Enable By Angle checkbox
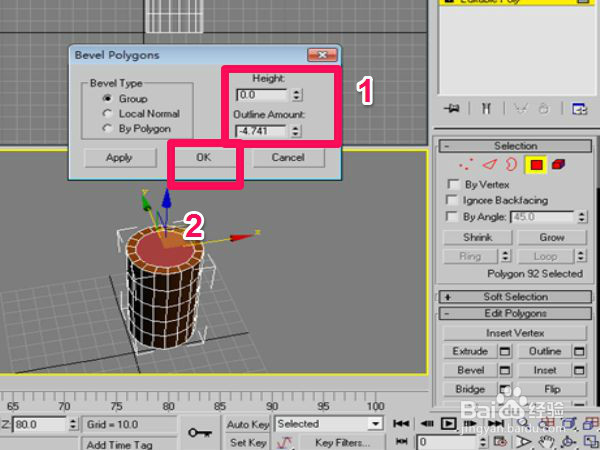 pyautogui.click(x=452, y=217)
